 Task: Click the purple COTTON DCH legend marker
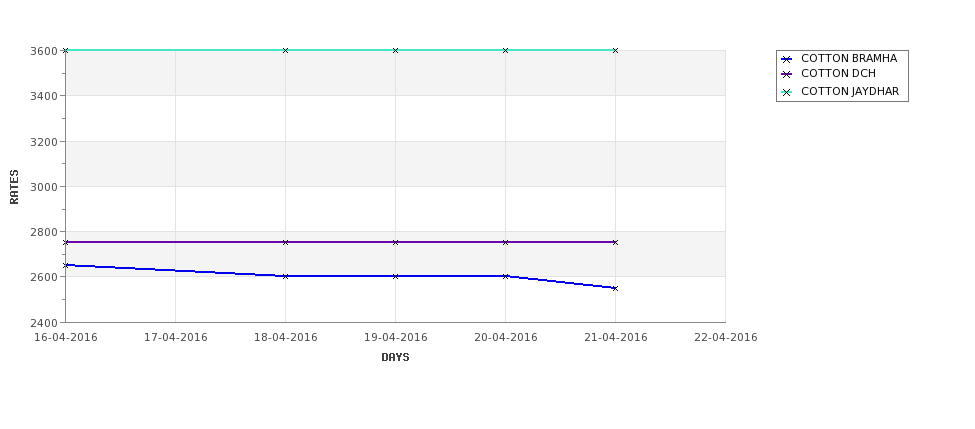[787, 74]
